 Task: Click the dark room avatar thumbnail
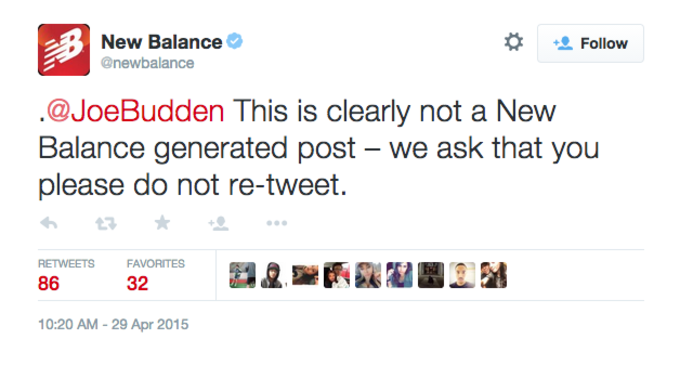coord(431,275)
